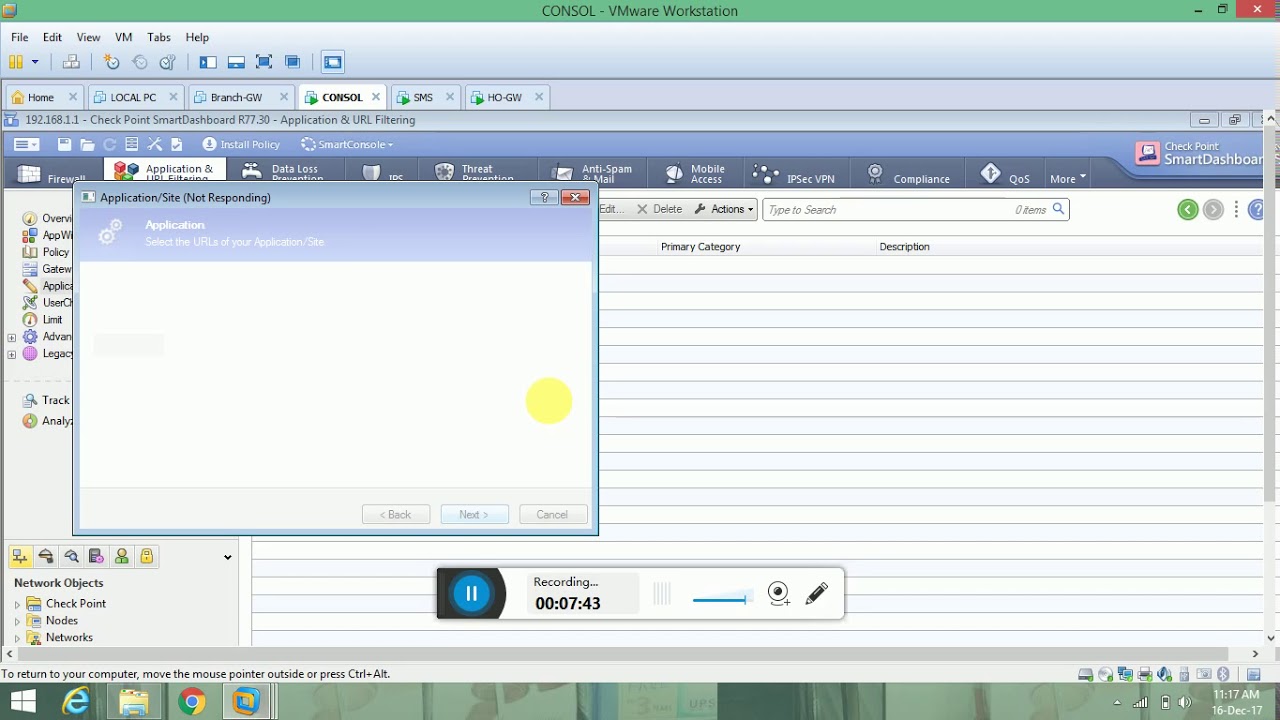The height and width of the screenshot is (720, 1280).
Task: Expand the Nodes folder
Action: 17,621
